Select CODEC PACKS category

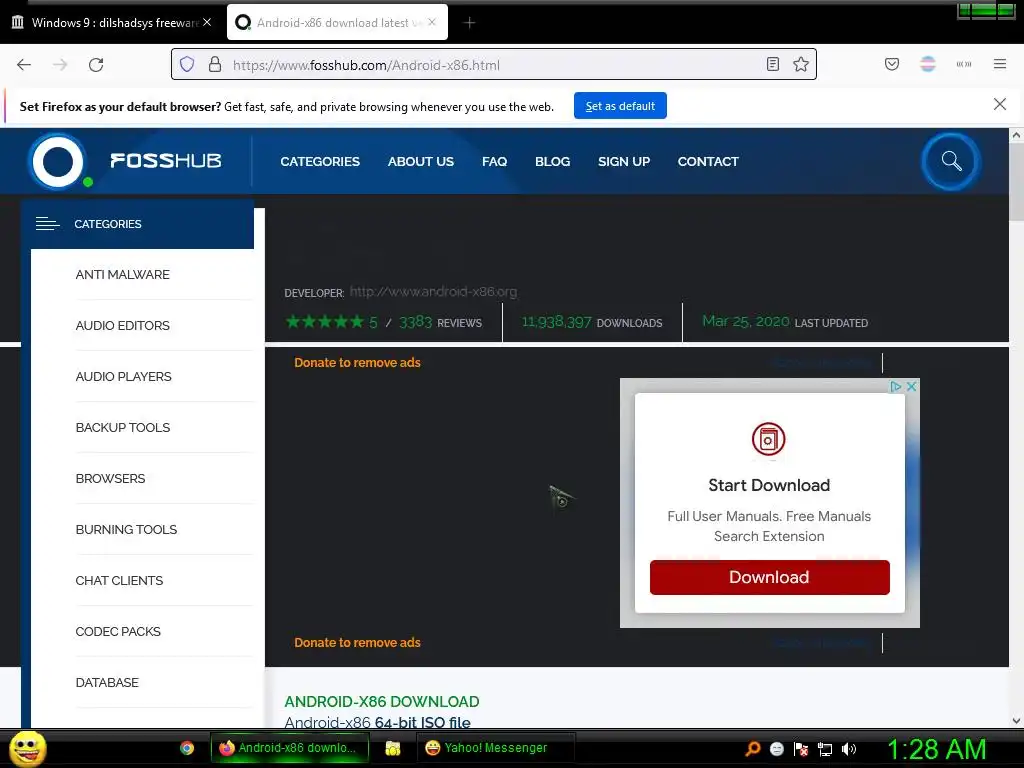pos(118,632)
